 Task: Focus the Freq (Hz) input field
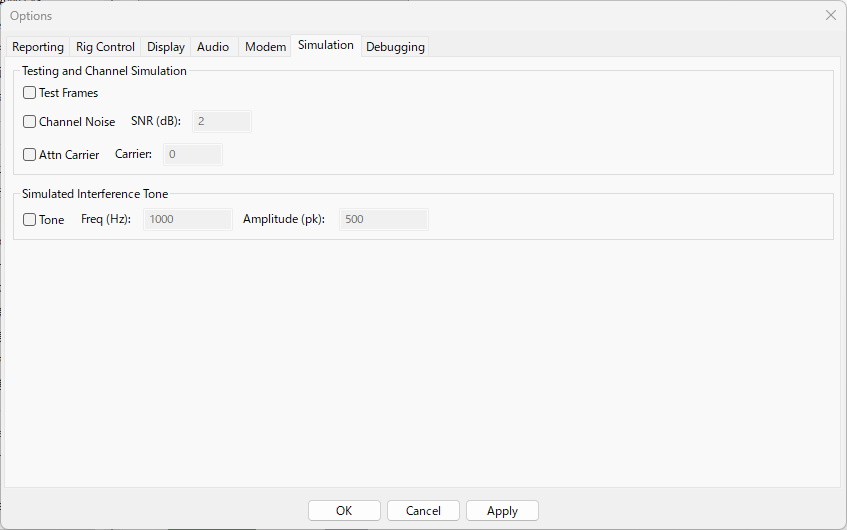pyautogui.click(x=188, y=219)
